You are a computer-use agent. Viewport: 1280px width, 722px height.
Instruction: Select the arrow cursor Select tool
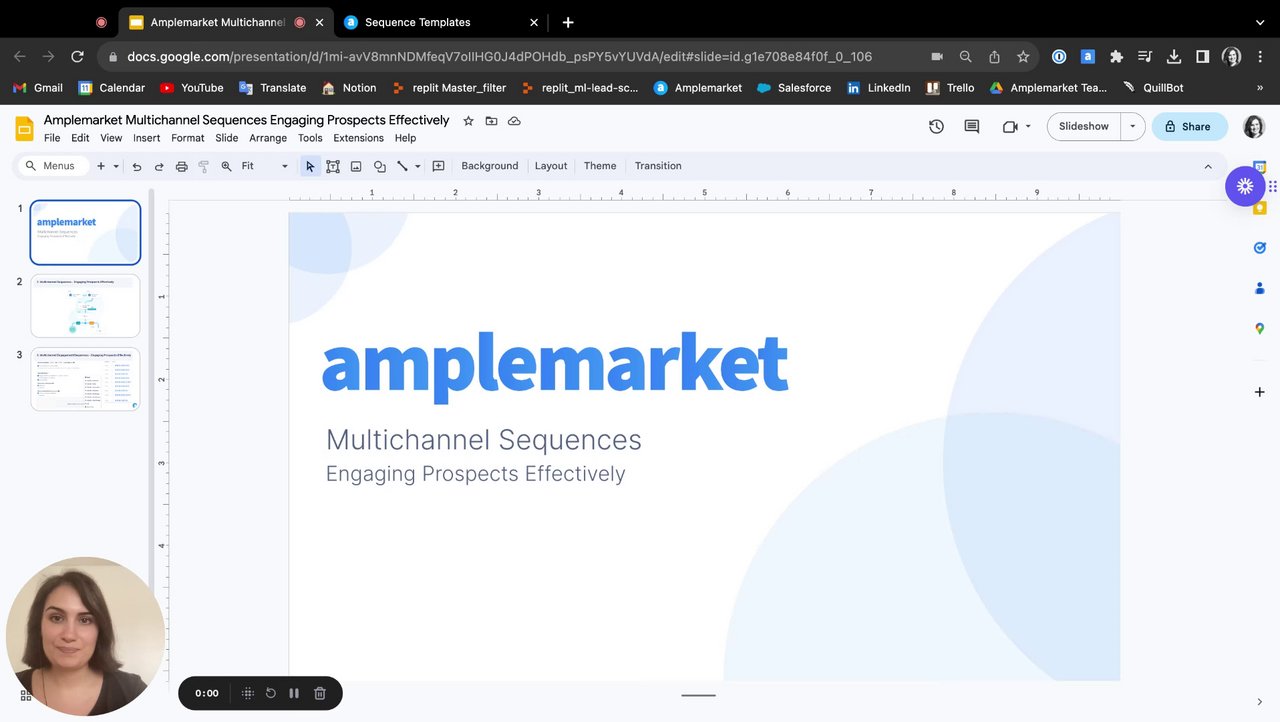tap(310, 166)
